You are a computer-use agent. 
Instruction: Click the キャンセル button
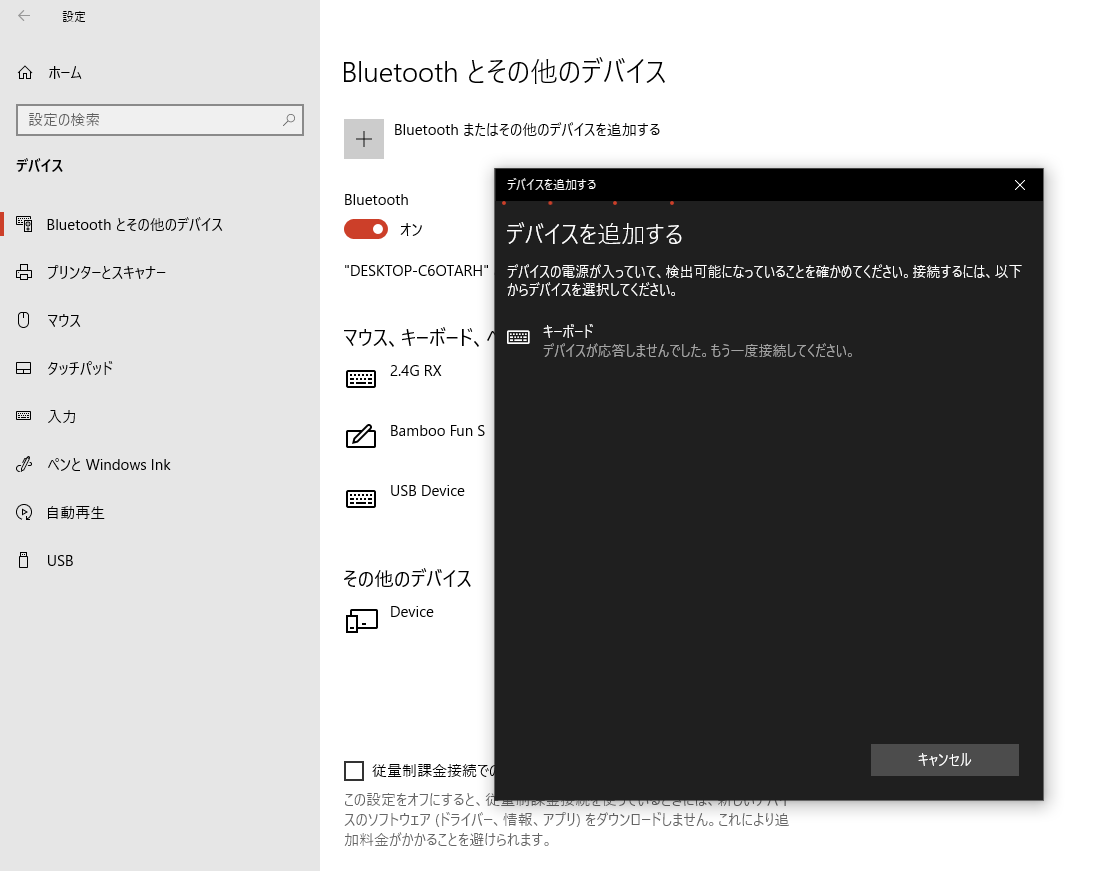pyautogui.click(x=945, y=760)
